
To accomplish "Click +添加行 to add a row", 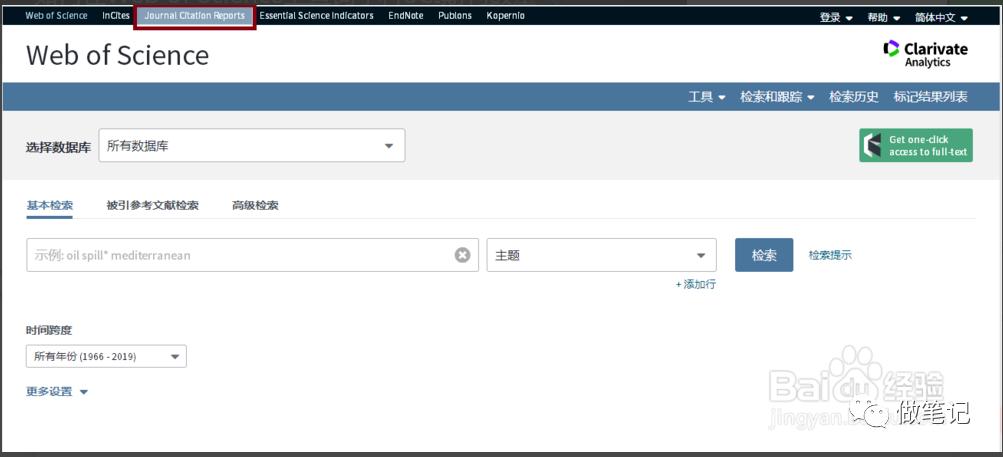I will point(695,285).
